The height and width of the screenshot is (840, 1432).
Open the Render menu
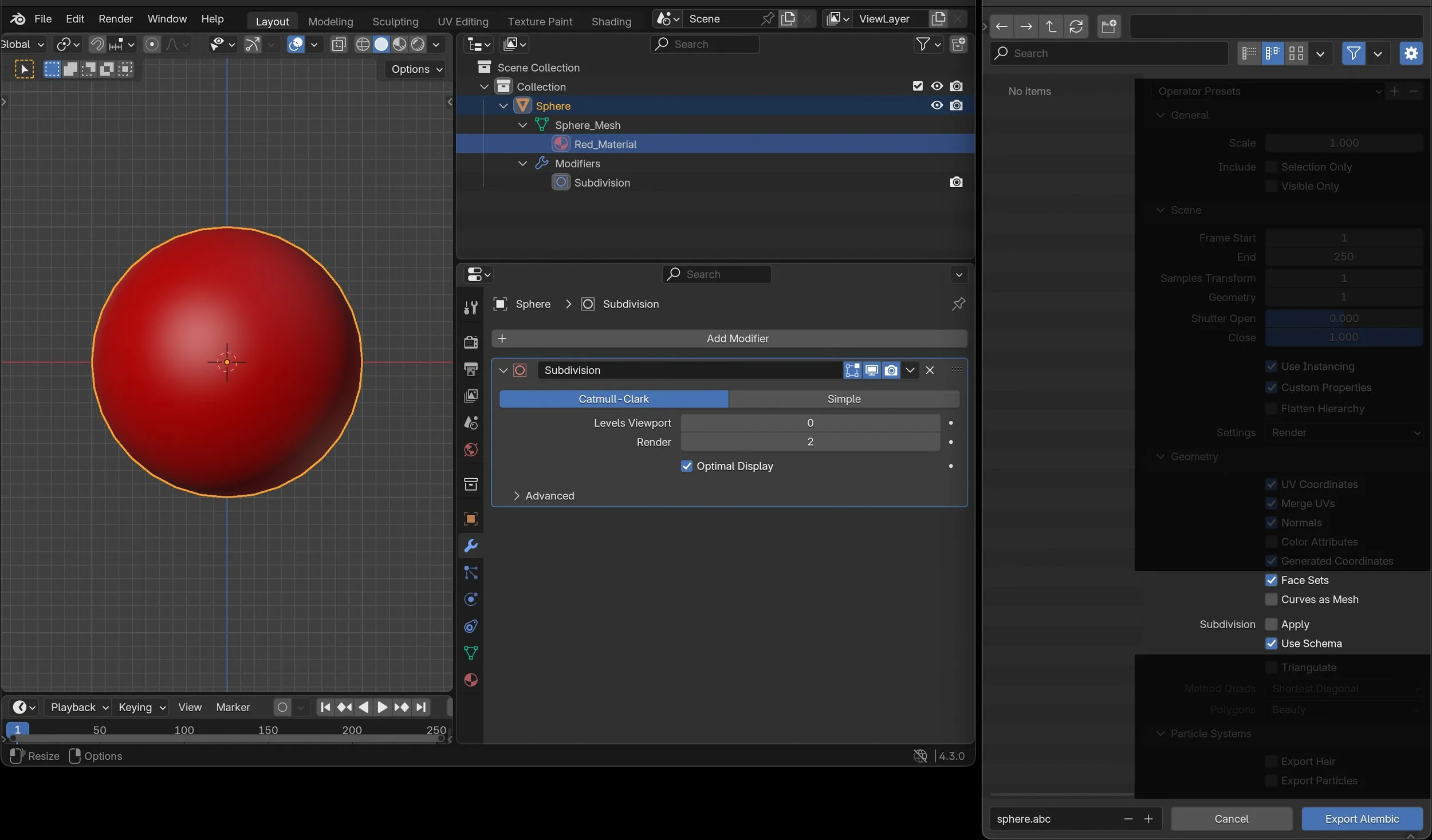click(115, 19)
